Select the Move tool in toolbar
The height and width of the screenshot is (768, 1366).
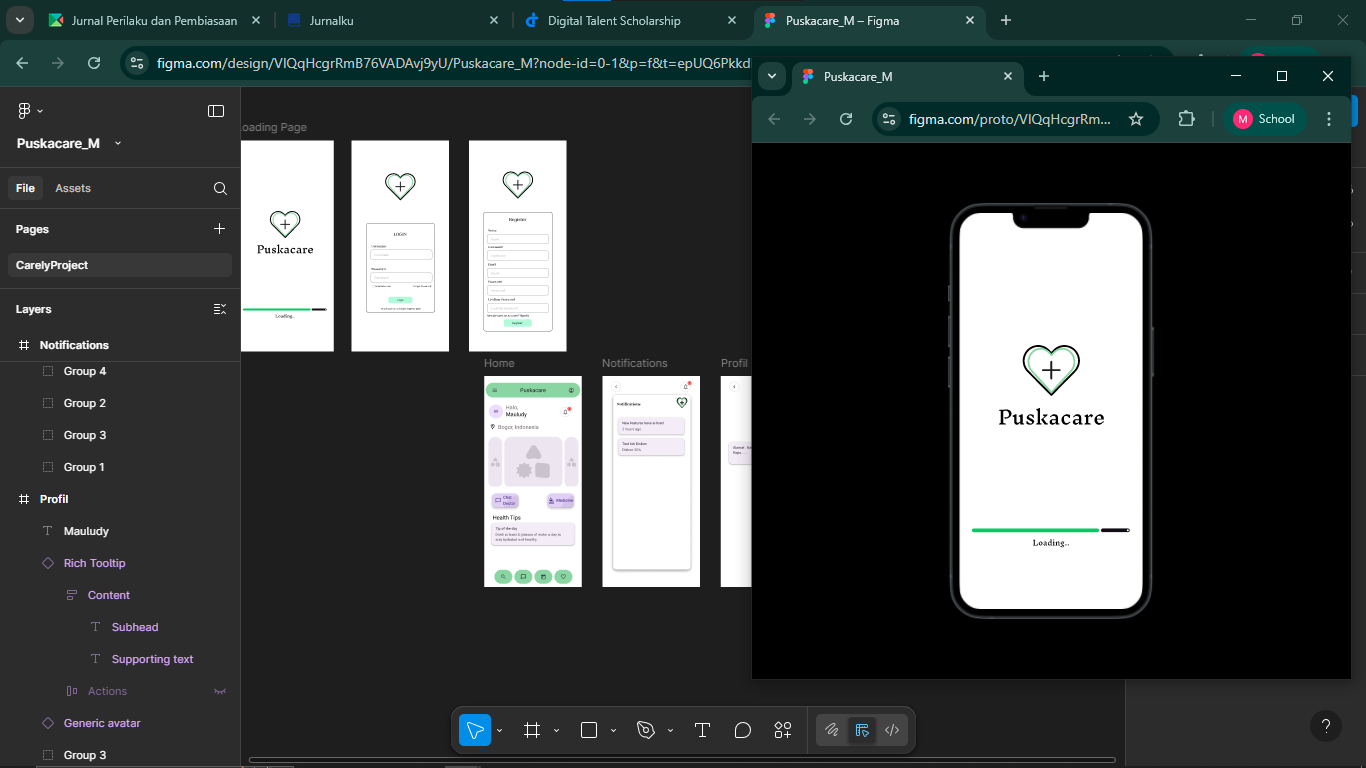(475, 730)
